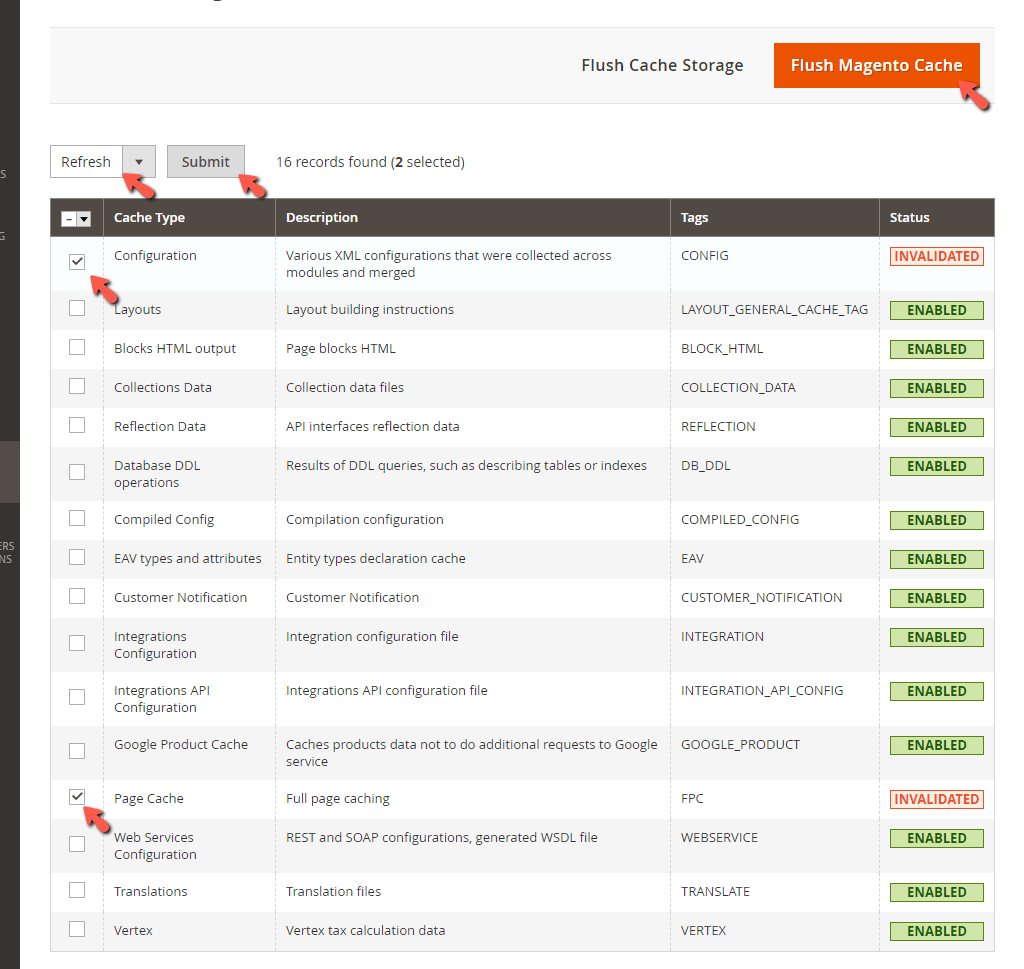Check the Translations cache checkbox
The width and height of the screenshot is (1024, 969).
click(77, 889)
